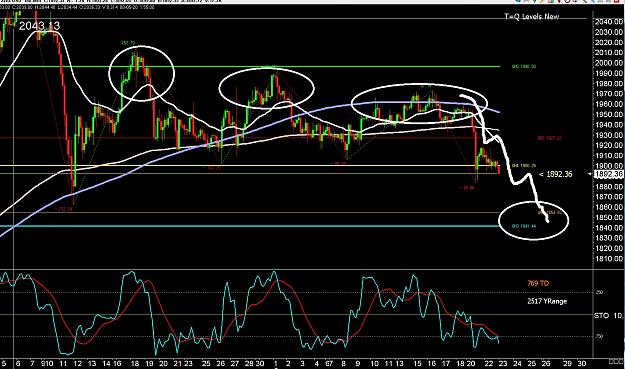Select the '769 TD' indicator label

click(x=538, y=283)
